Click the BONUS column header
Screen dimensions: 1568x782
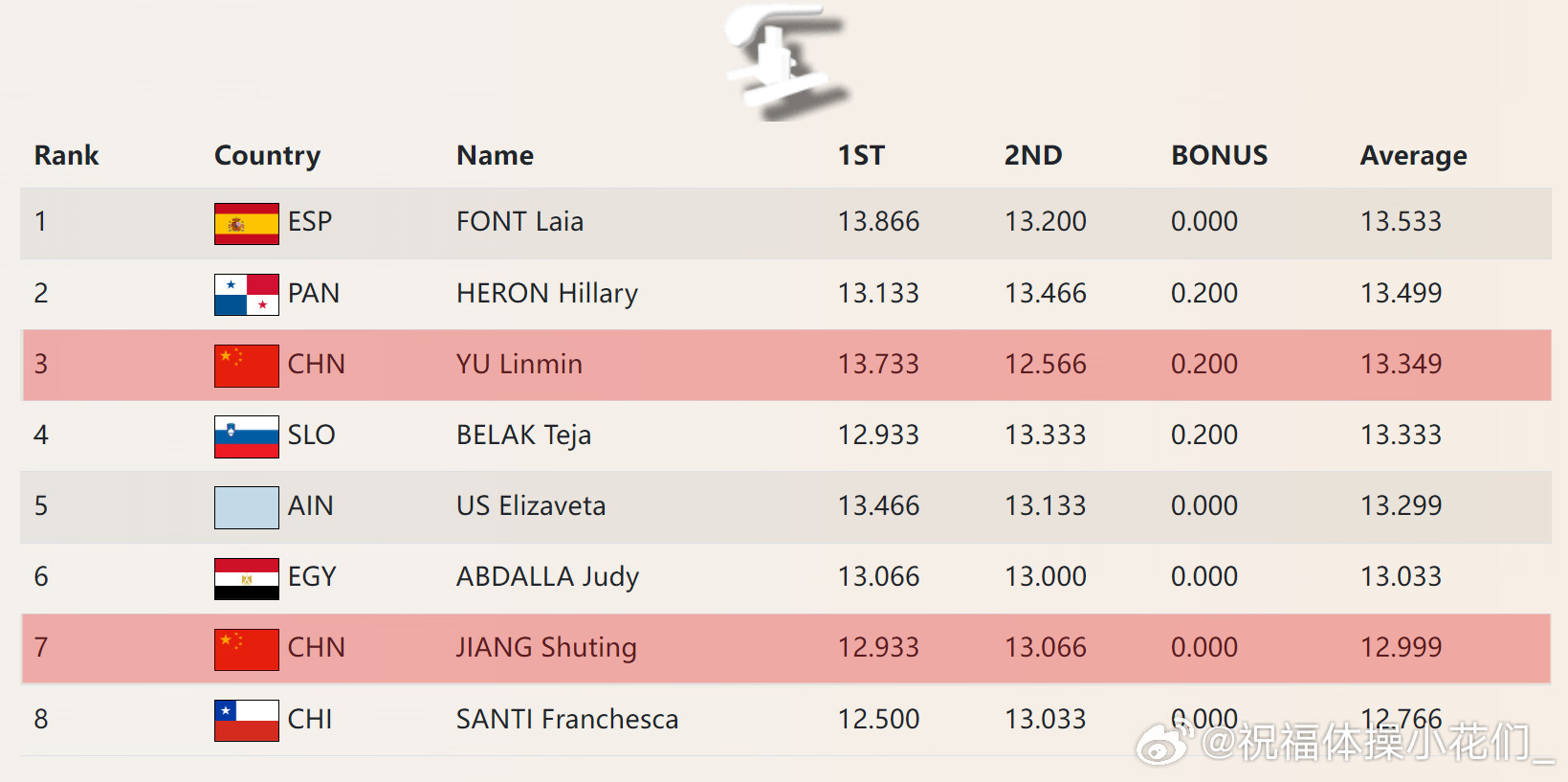coord(1219,155)
